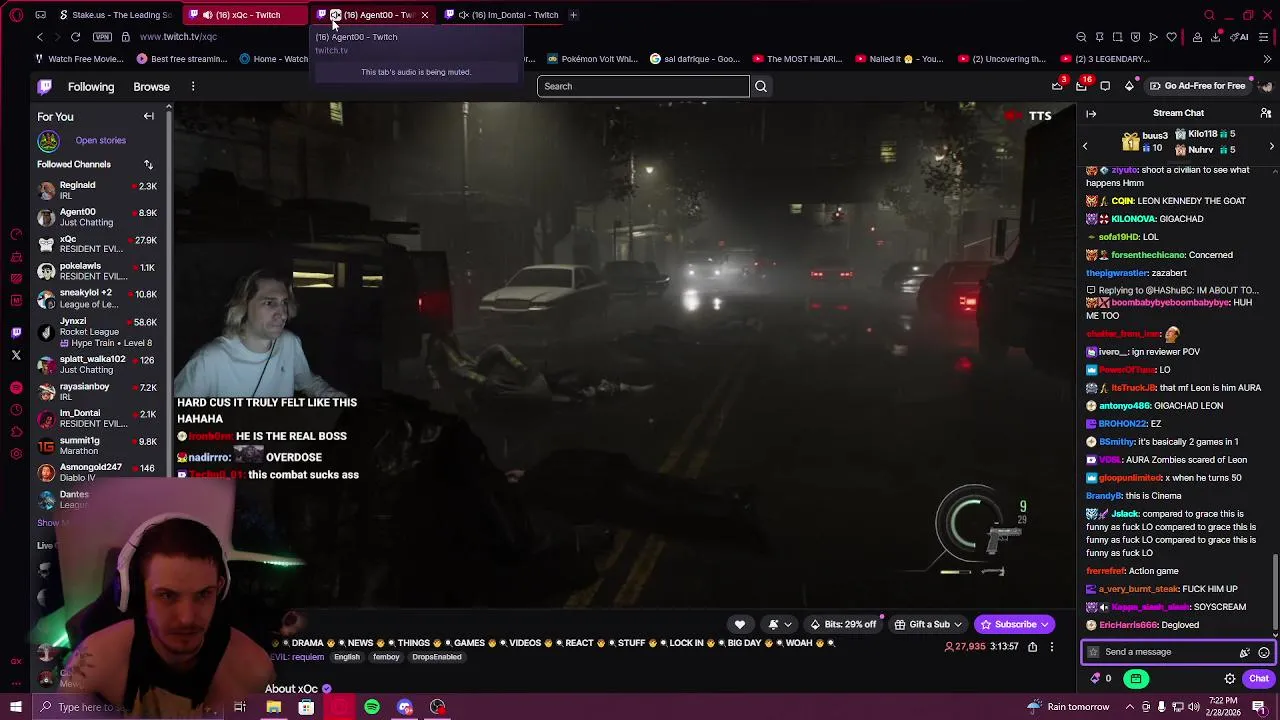Open the Browse page
The width and height of the screenshot is (1280, 720).
tap(152, 87)
